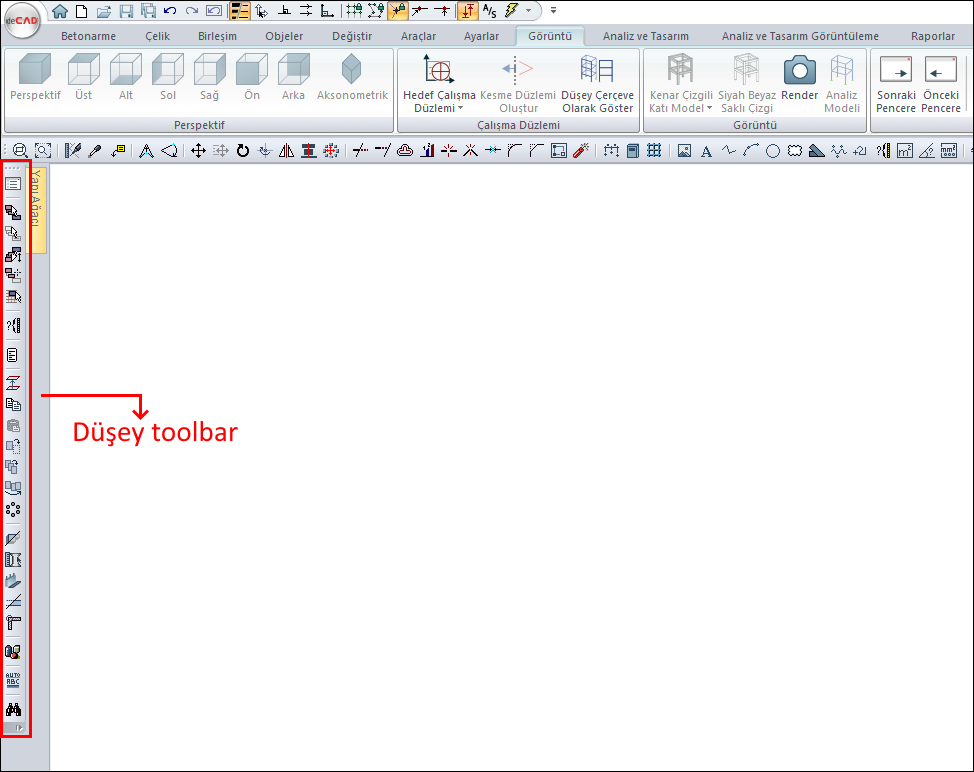This screenshot has width=974, height=772.
Task: Switch to the Çelik tab
Action: coord(157,36)
